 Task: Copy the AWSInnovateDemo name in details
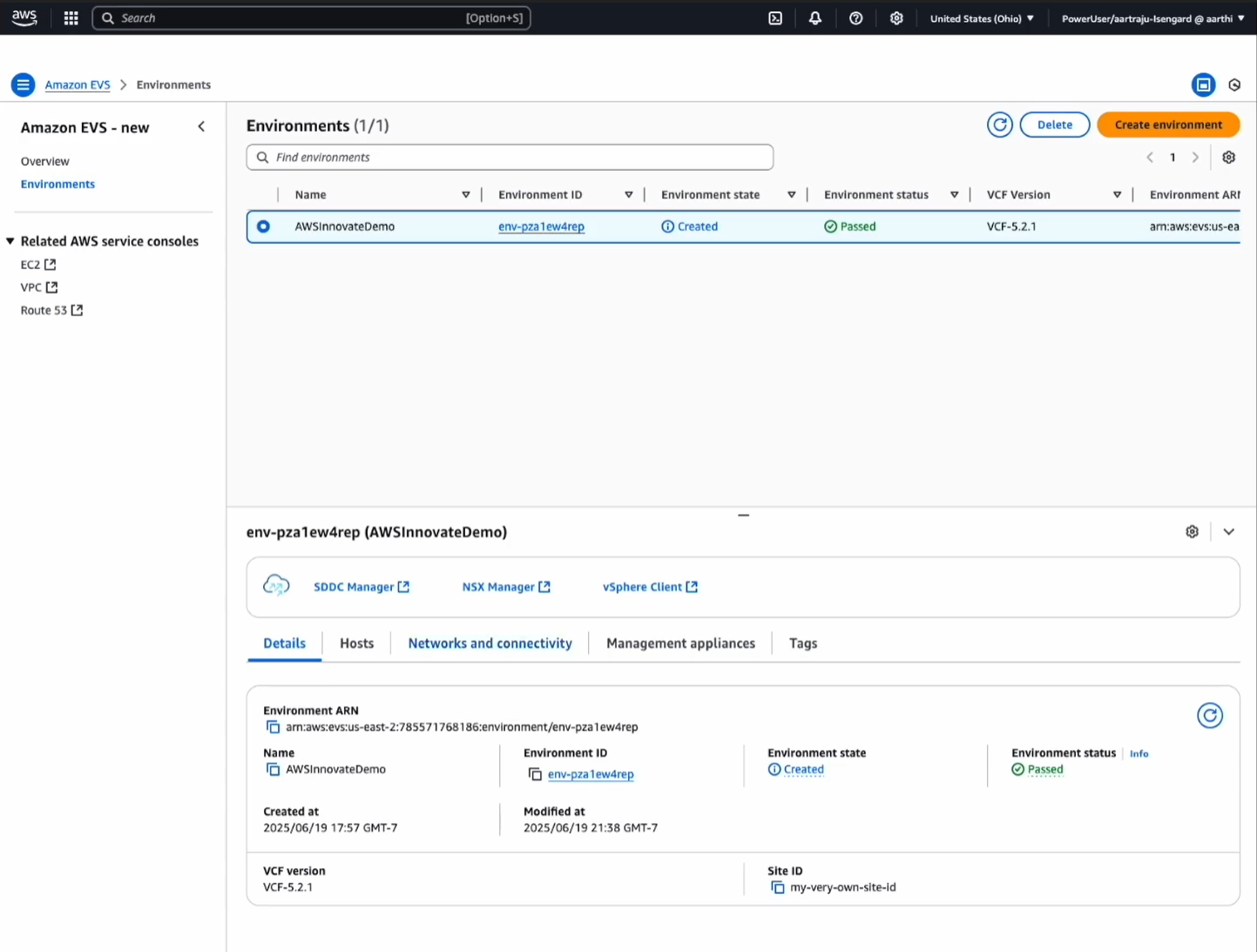(x=273, y=769)
